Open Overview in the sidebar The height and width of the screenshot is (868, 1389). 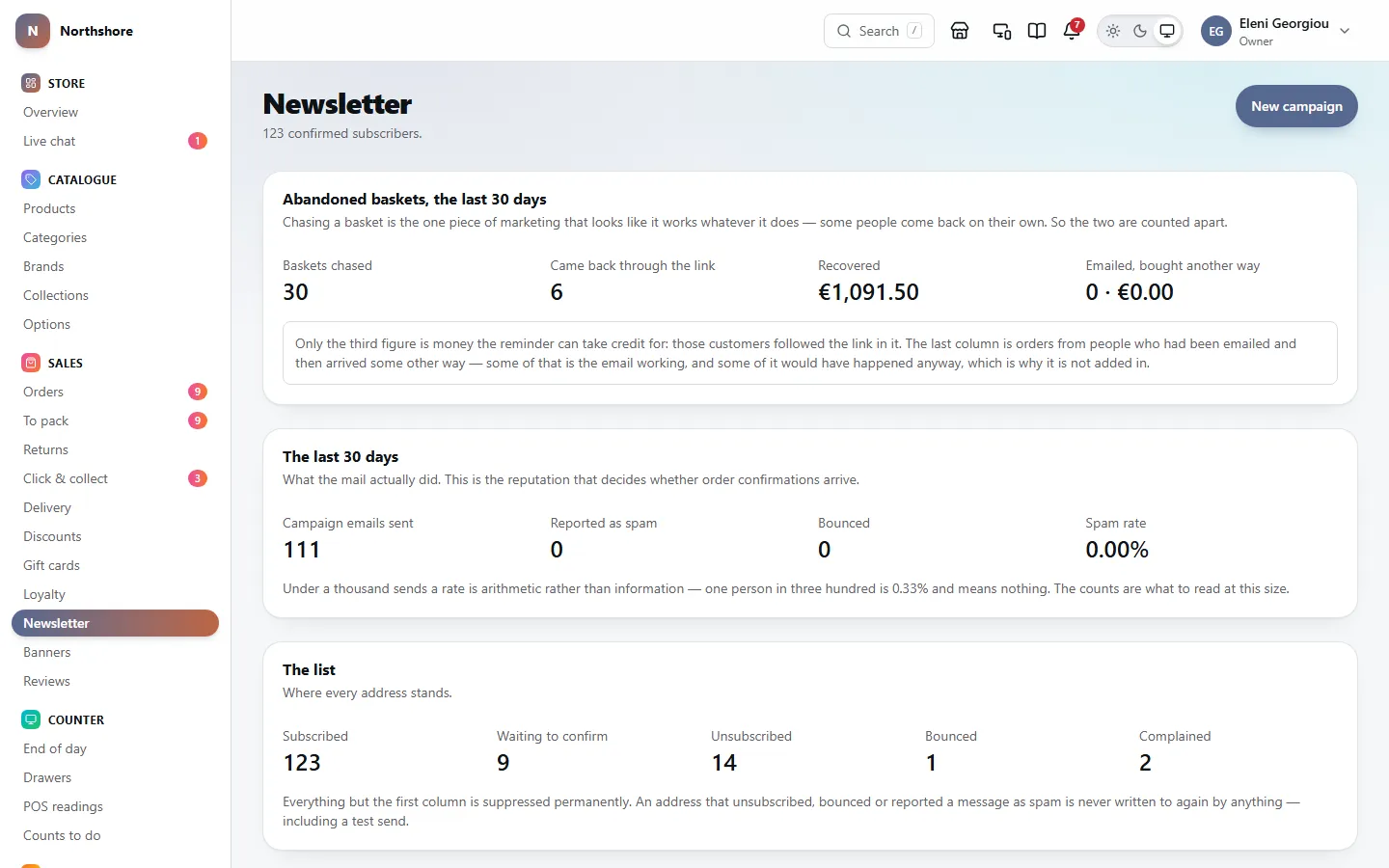[116, 112]
